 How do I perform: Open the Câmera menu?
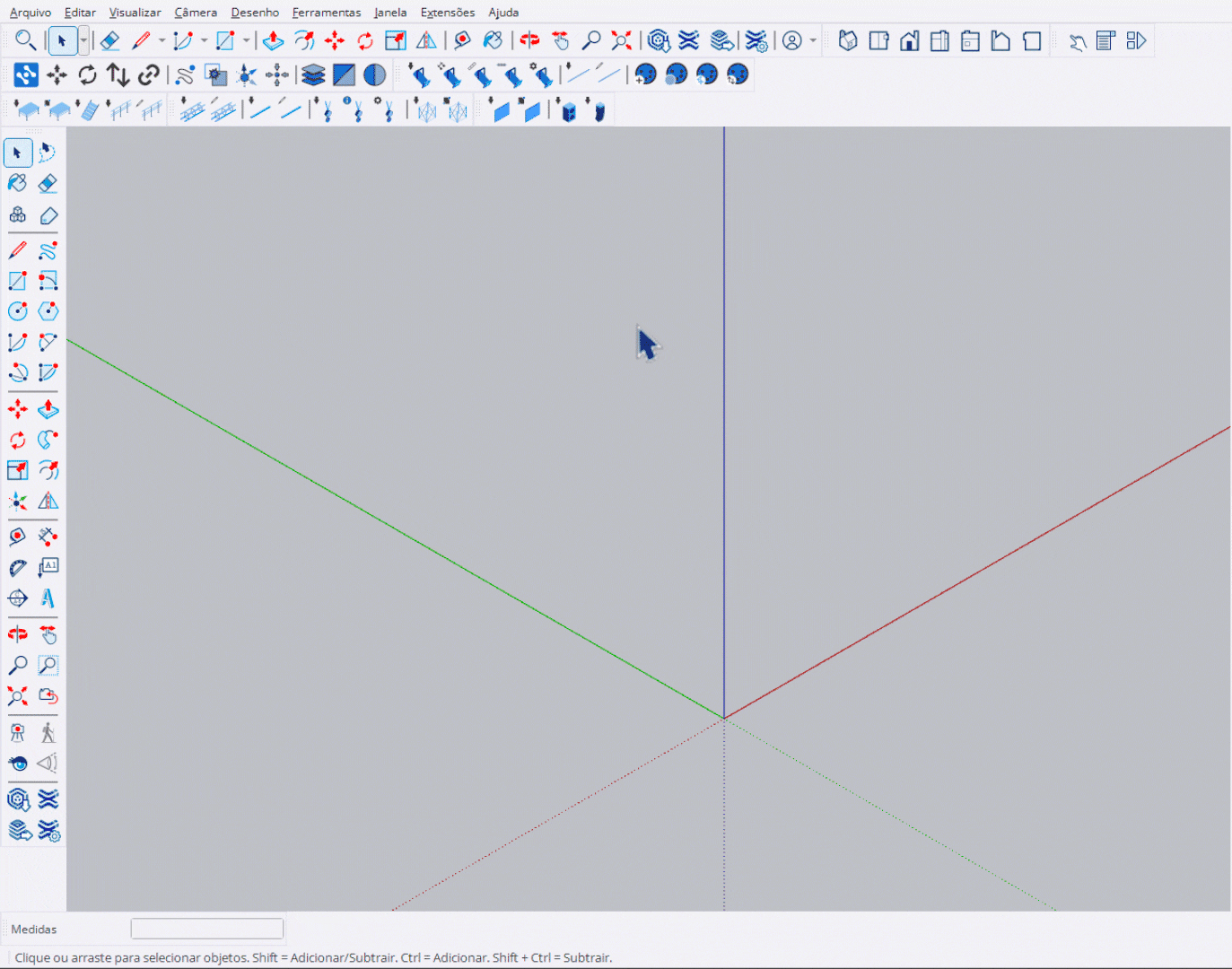click(x=196, y=13)
